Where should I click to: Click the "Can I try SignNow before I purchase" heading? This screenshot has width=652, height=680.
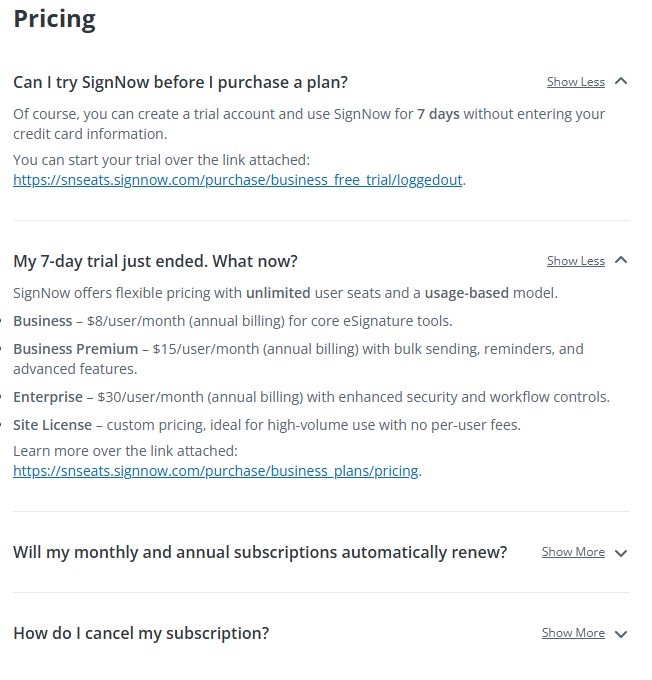[x=180, y=82]
